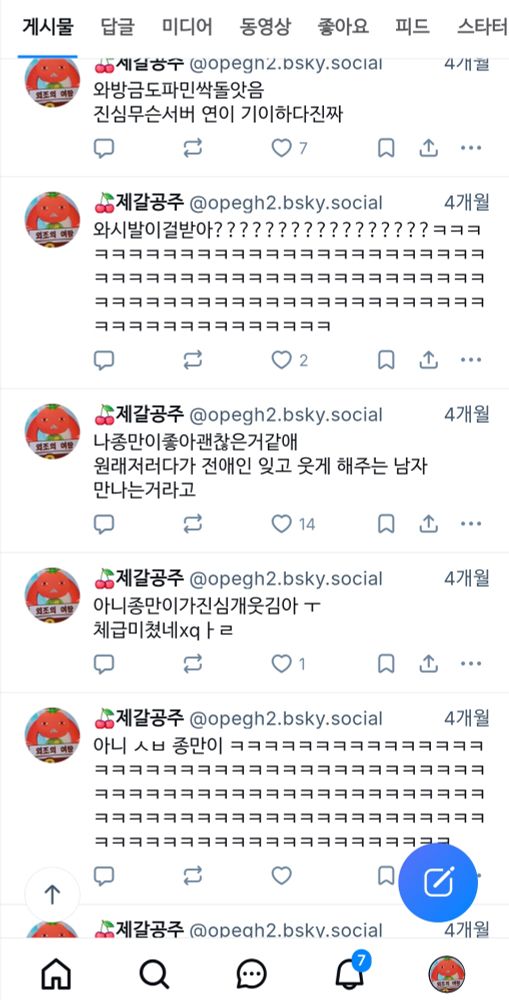Reply to the post with 14 likes

pyautogui.click(x=104, y=524)
